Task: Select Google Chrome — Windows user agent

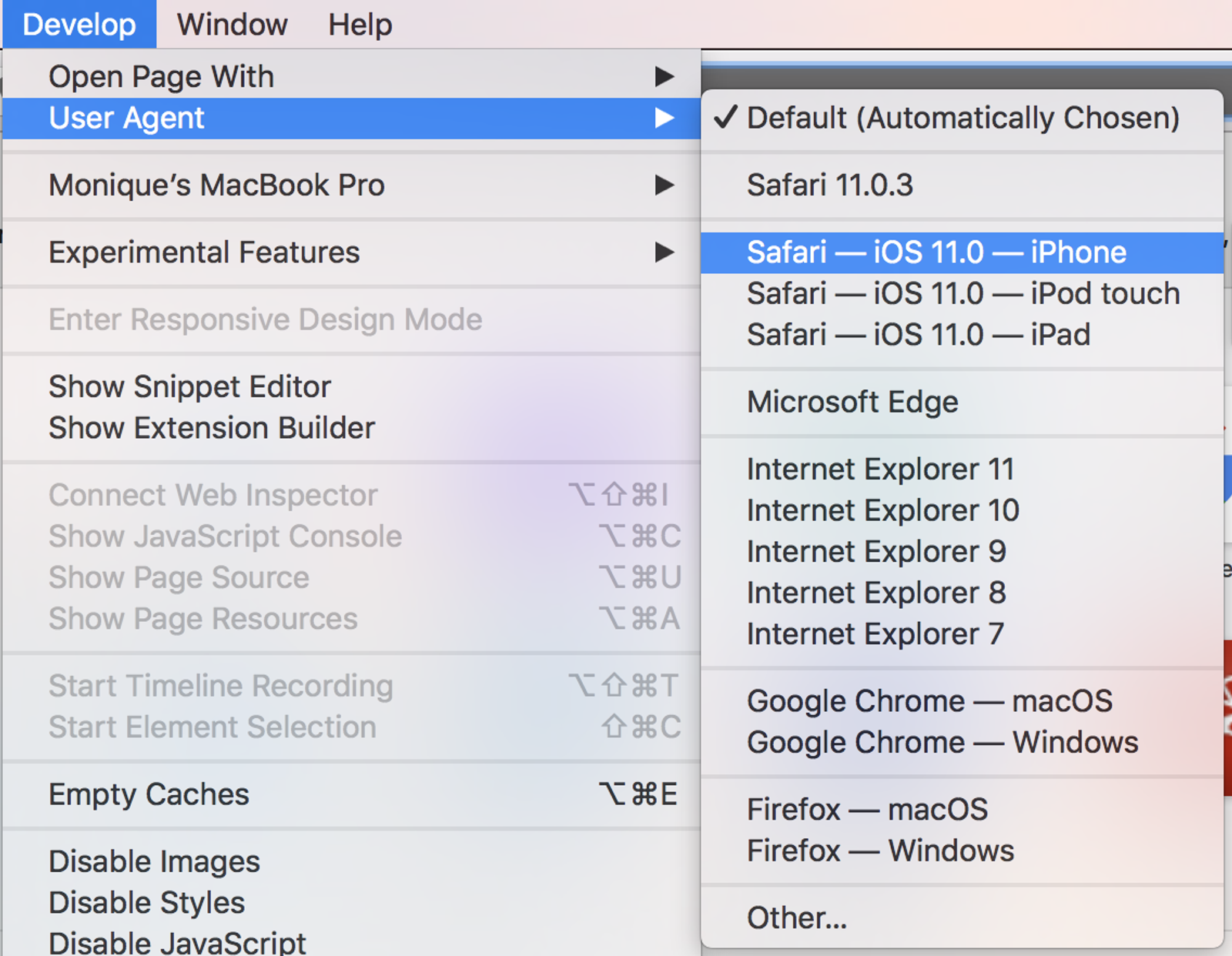Action: 962,742
